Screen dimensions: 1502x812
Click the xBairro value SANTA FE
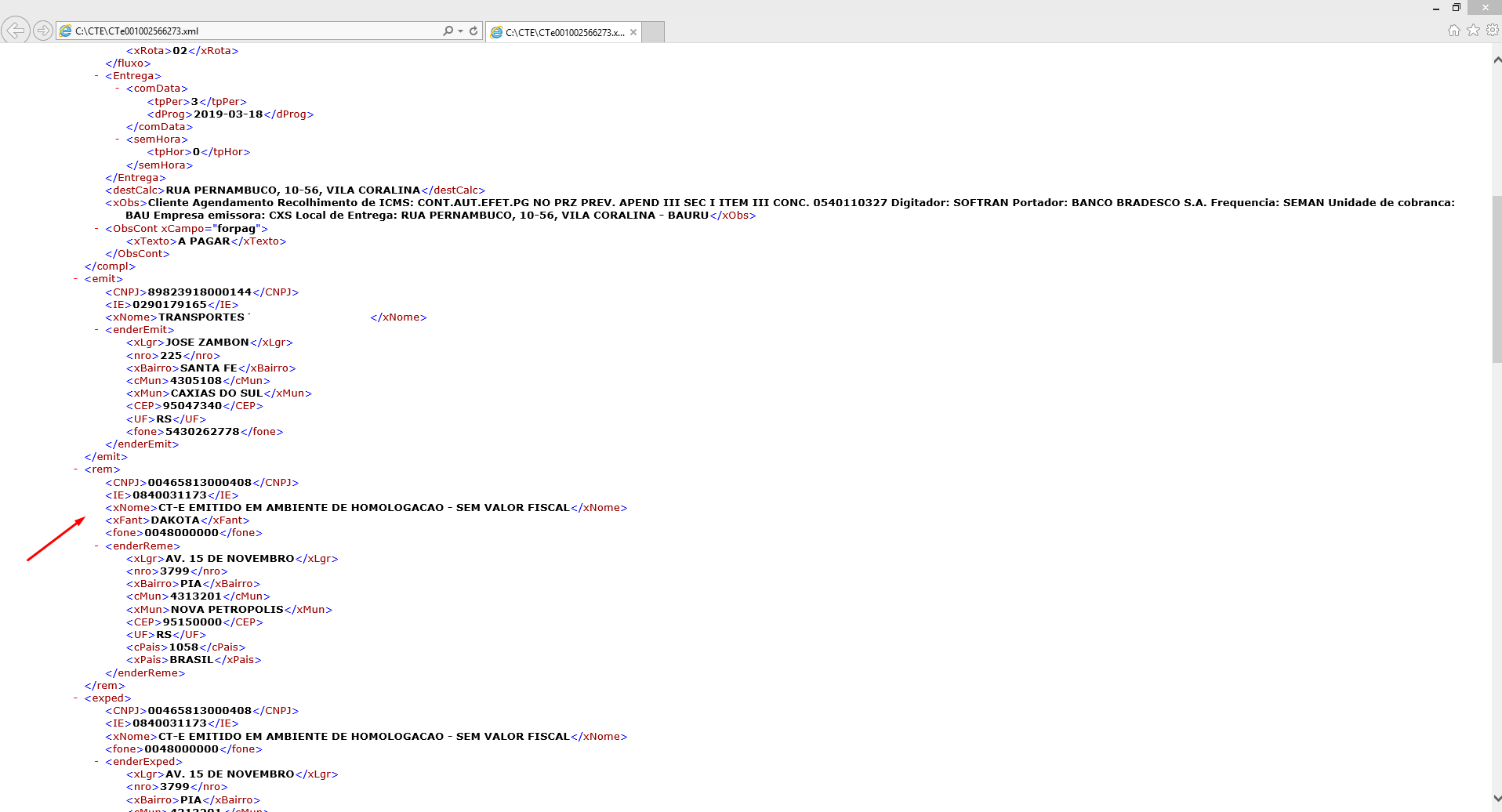point(209,368)
